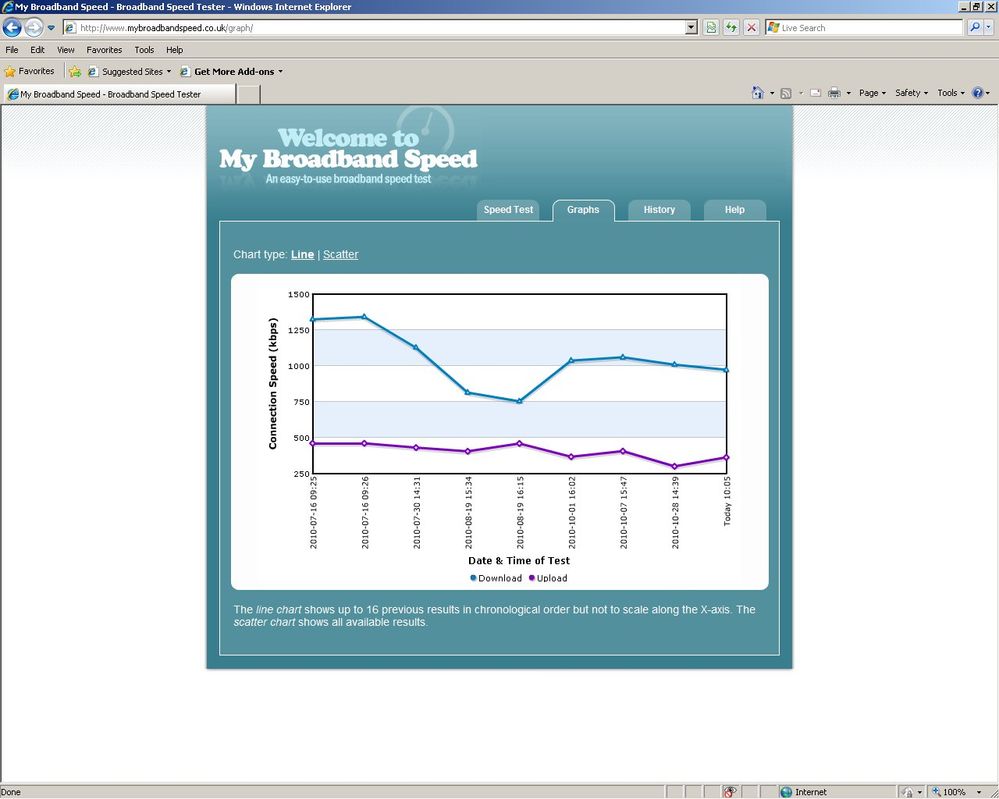The image size is (999, 799).
Task: Click the Add to Favorites Bar icon
Action: pos(75,71)
